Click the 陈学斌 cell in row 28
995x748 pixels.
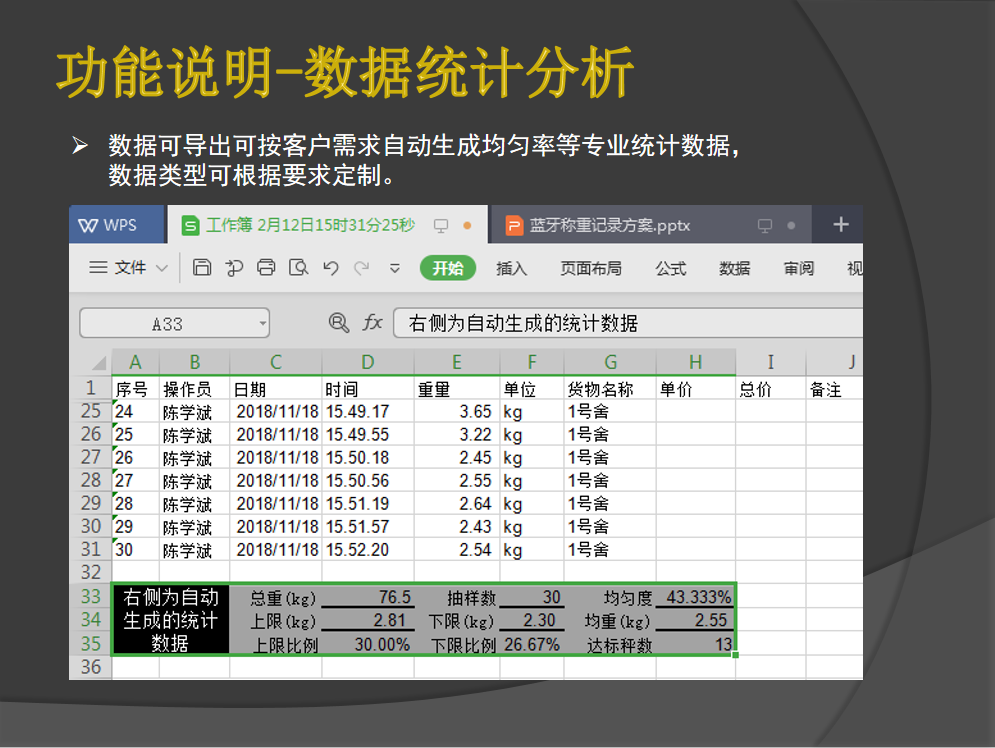pos(194,481)
